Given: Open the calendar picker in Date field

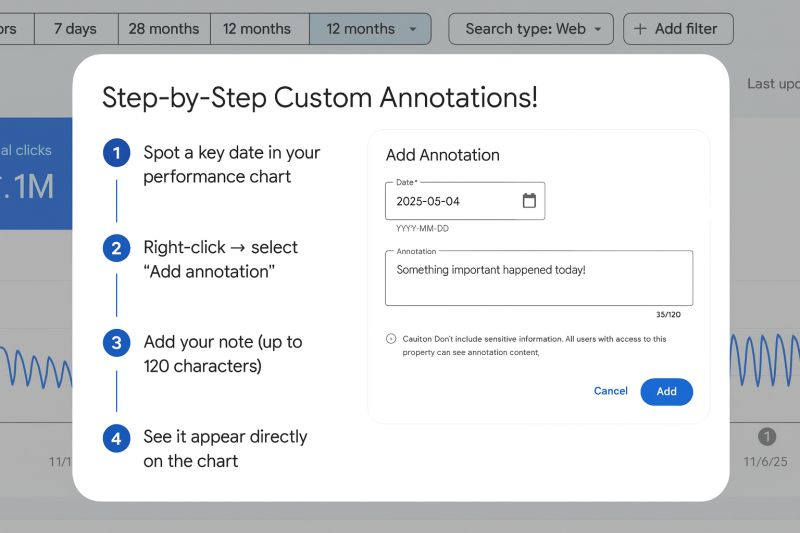Looking at the screenshot, I should tap(529, 201).
